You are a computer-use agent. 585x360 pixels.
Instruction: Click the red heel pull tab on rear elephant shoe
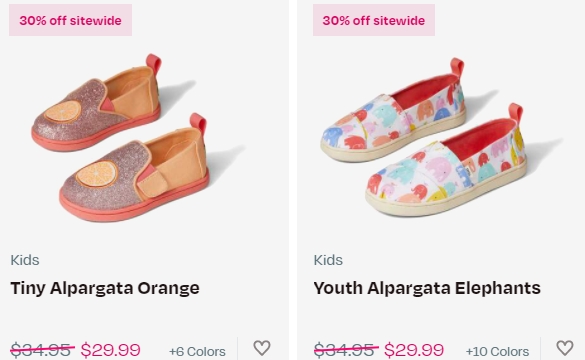point(457,67)
